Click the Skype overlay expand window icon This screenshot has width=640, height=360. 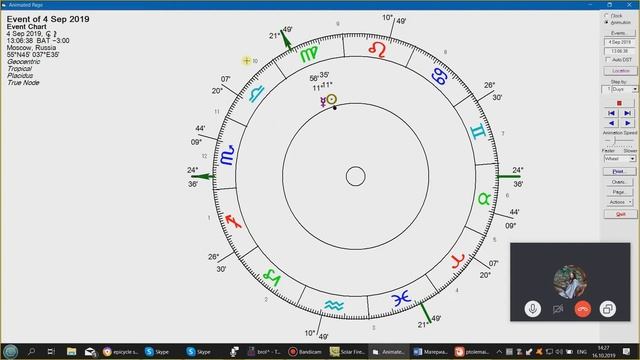607,309
